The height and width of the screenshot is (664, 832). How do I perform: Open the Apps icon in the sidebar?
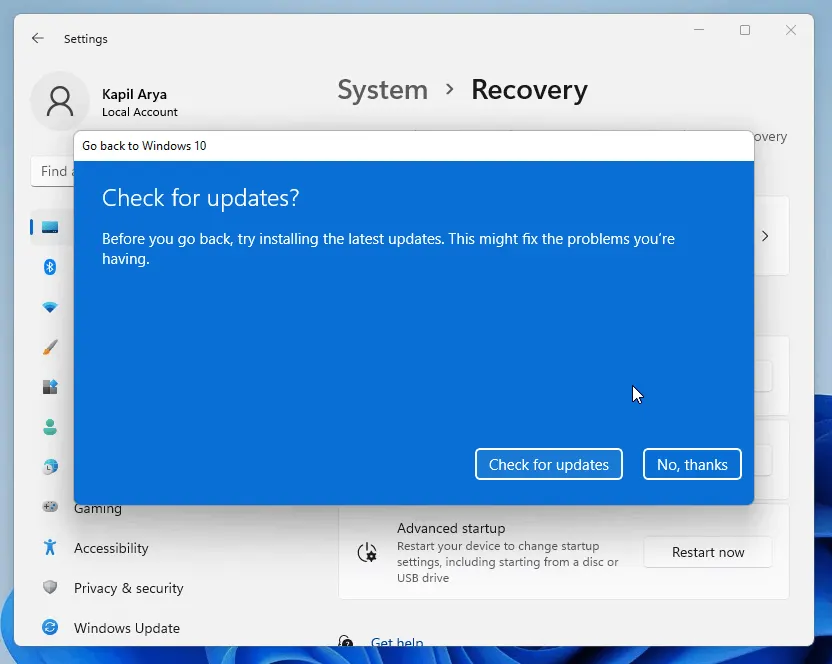pyautogui.click(x=50, y=387)
